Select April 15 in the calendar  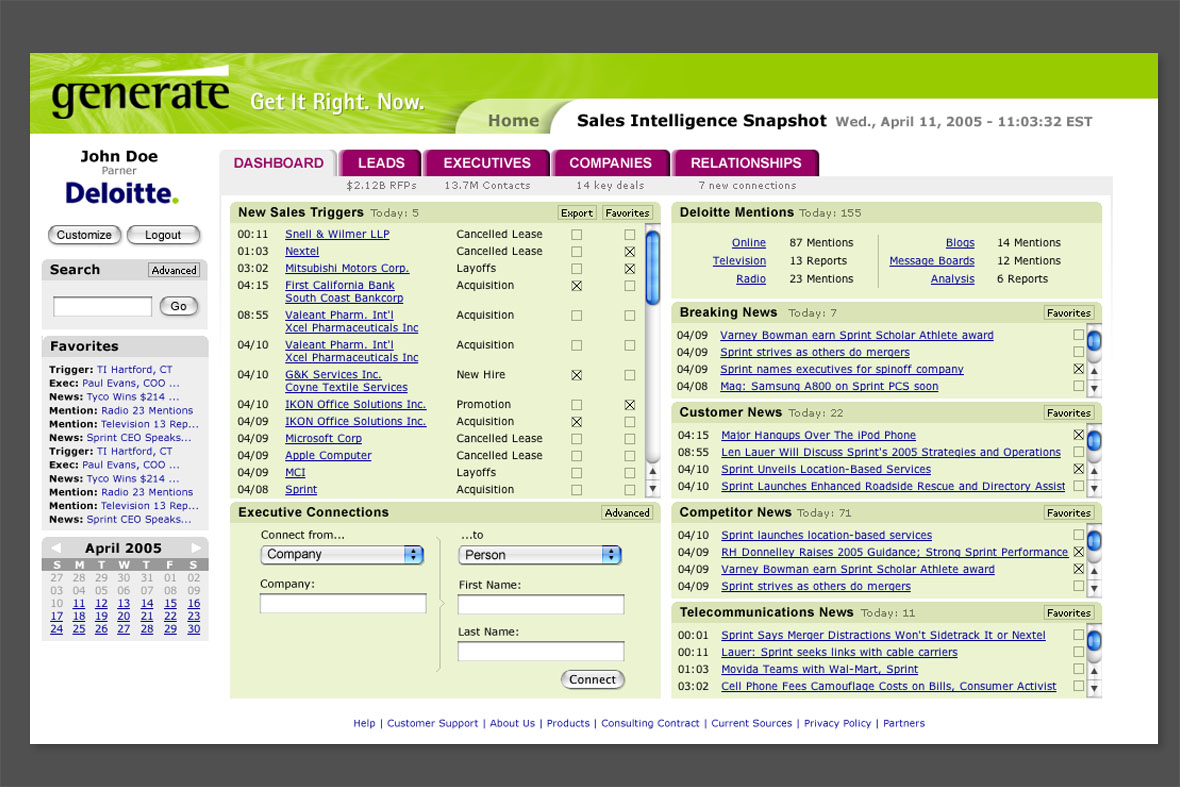[171, 603]
